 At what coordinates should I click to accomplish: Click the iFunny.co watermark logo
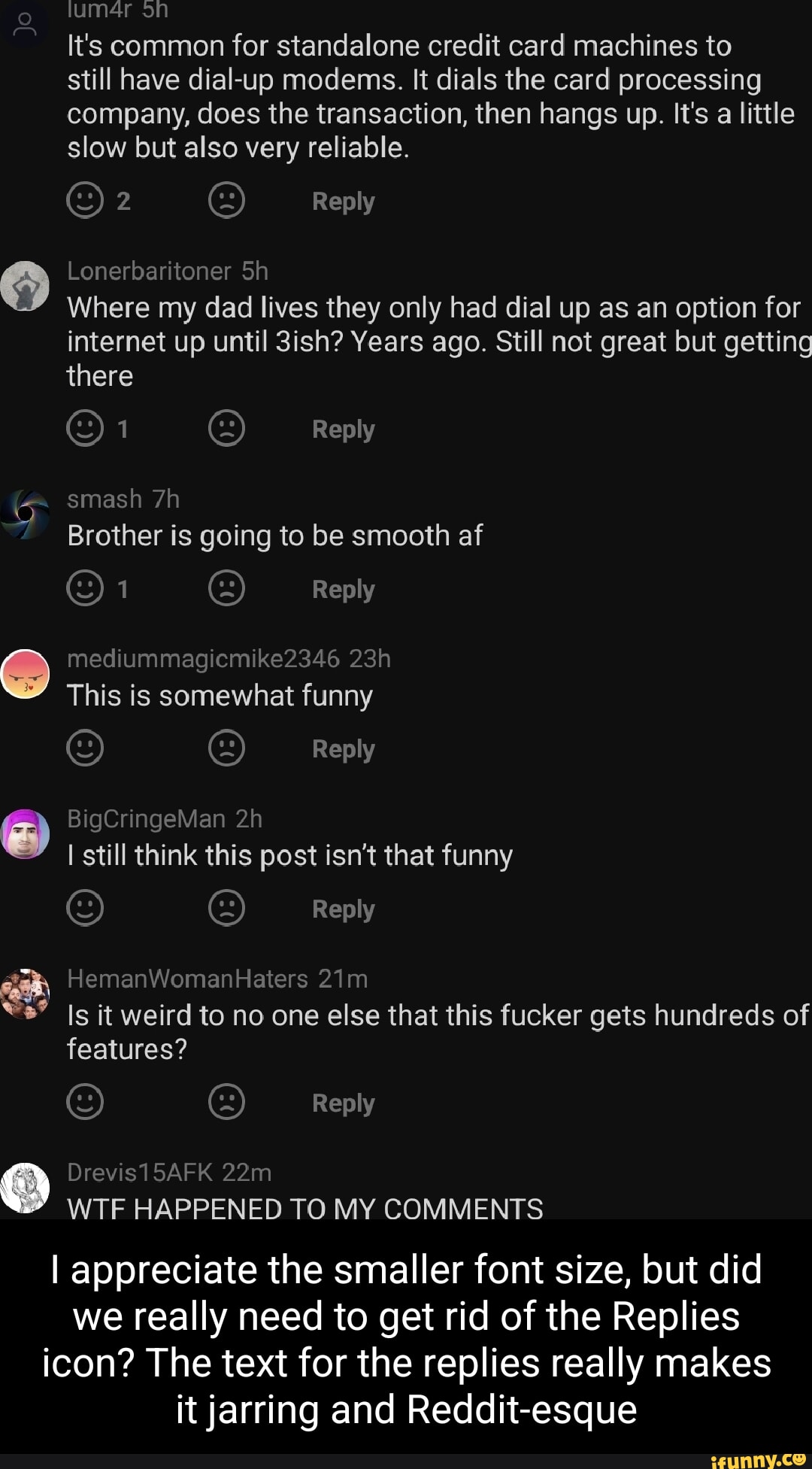pos(757,1459)
